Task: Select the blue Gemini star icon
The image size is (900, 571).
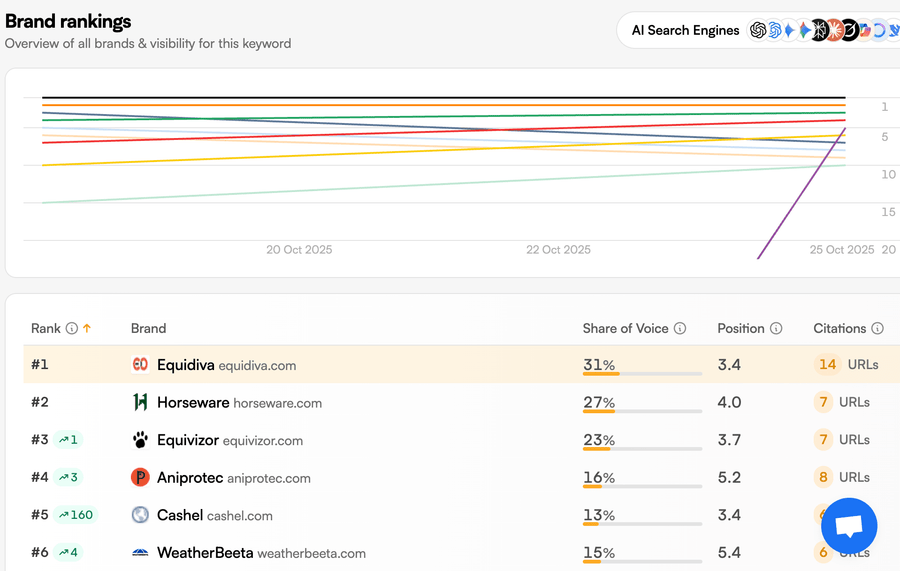Action: pyautogui.click(x=789, y=31)
